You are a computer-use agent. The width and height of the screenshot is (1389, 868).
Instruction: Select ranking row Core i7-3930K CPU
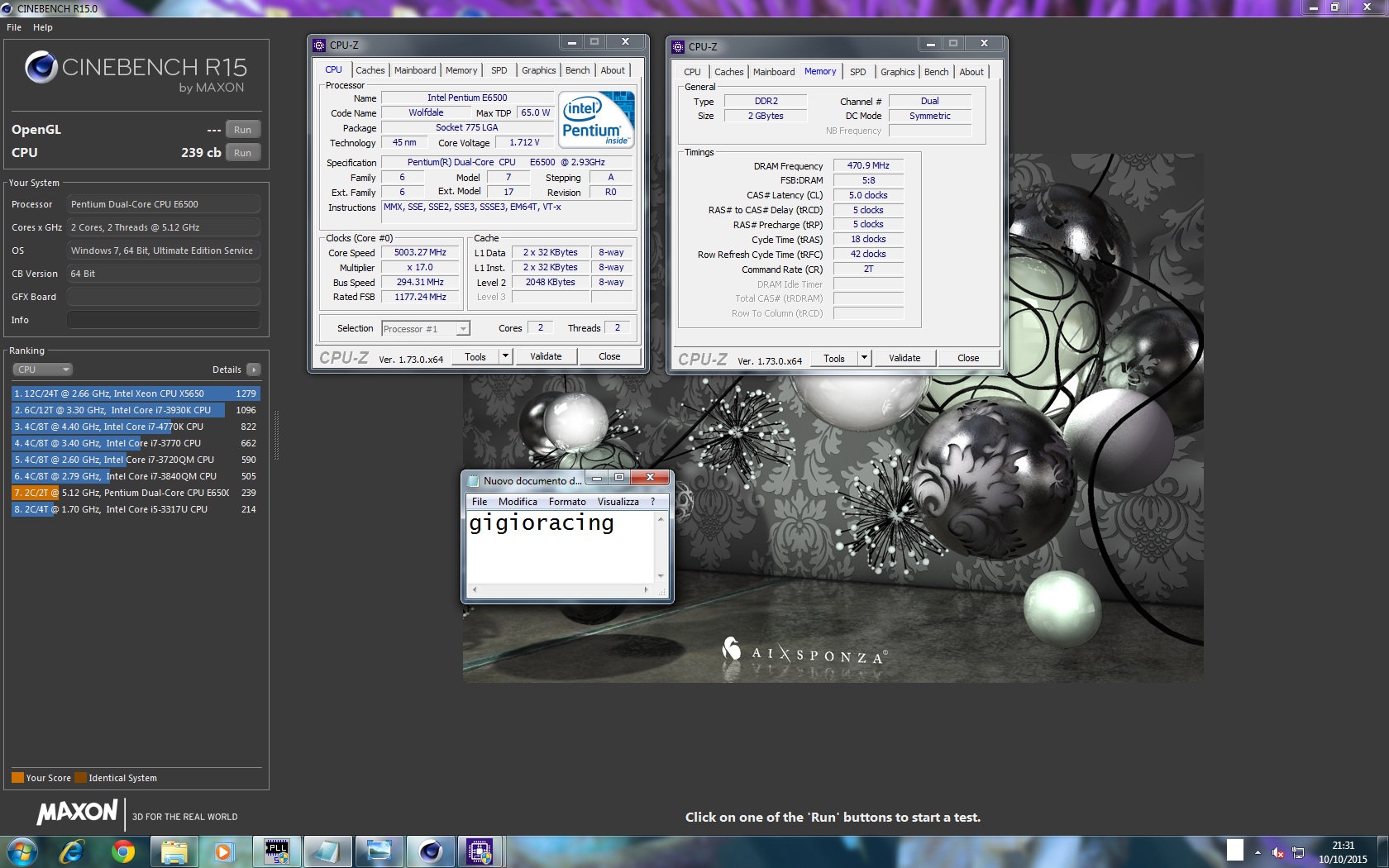136,410
